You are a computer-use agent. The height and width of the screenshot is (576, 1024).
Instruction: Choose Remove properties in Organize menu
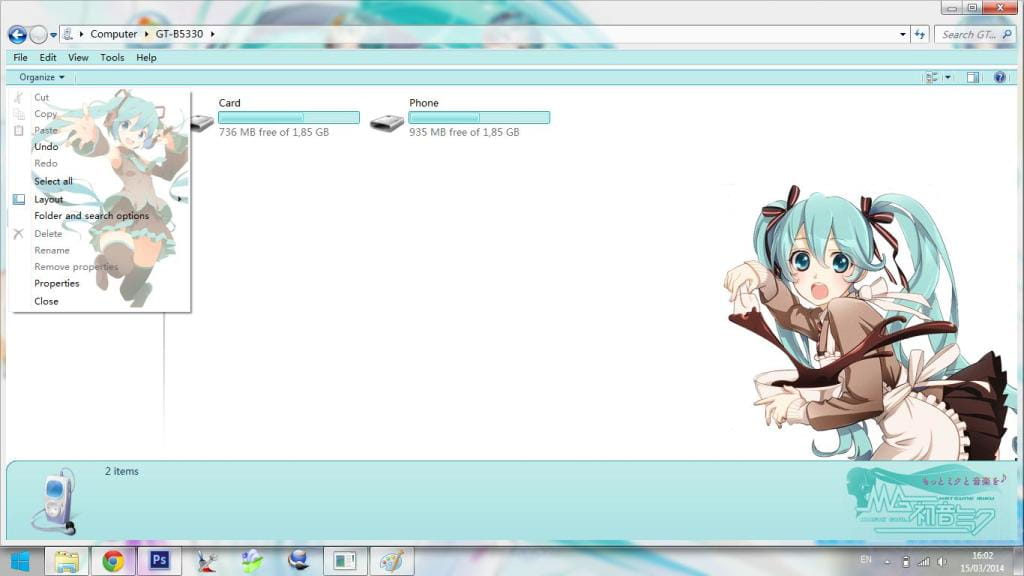click(76, 266)
